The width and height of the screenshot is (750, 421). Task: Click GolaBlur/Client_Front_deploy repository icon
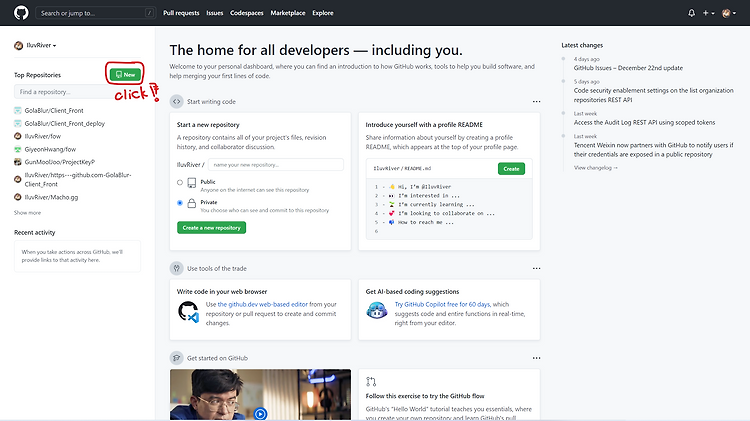click(18, 123)
